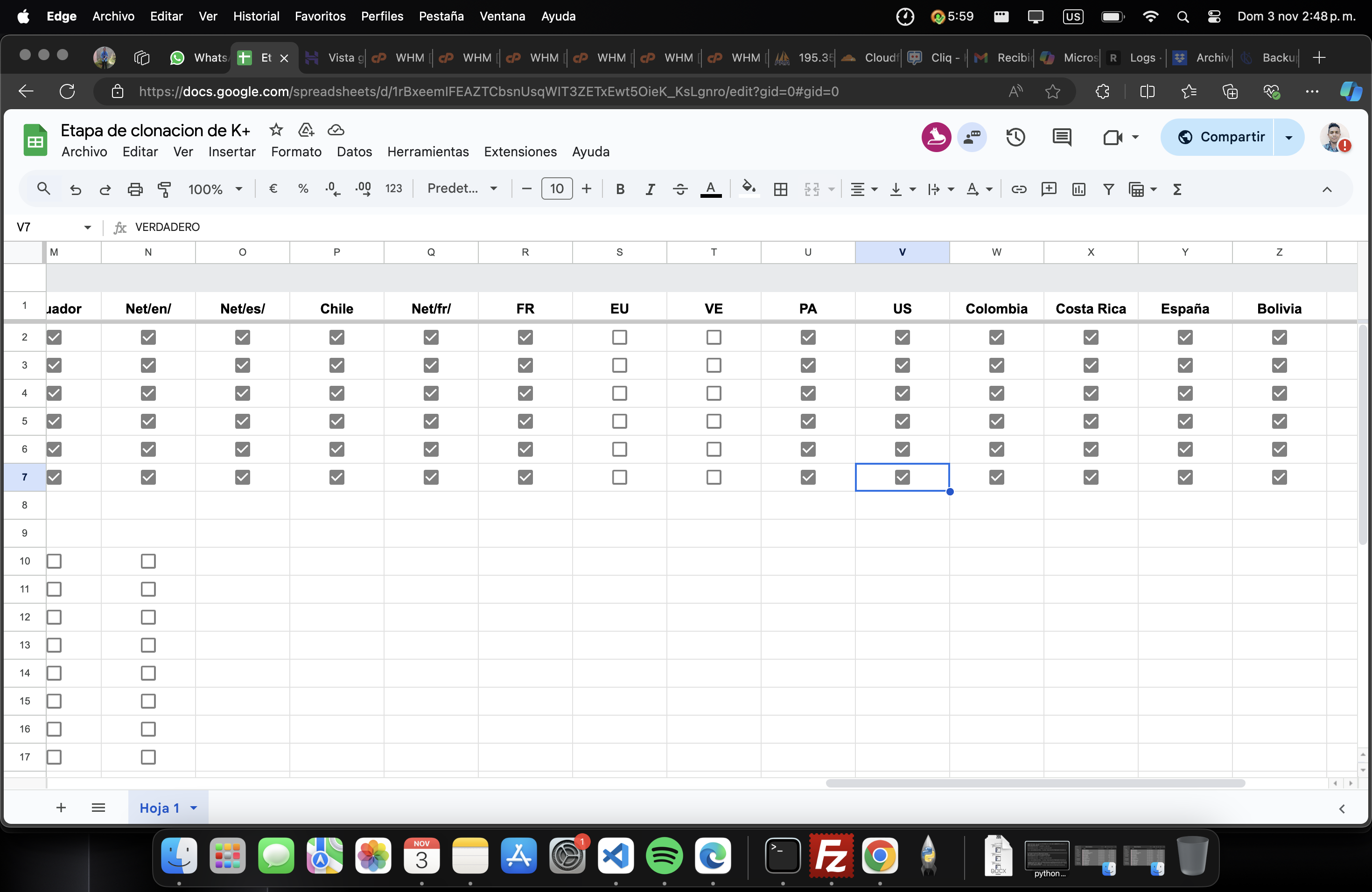This screenshot has width=1372, height=892.
Task: Increase font size with plus button
Action: (586, 188)
